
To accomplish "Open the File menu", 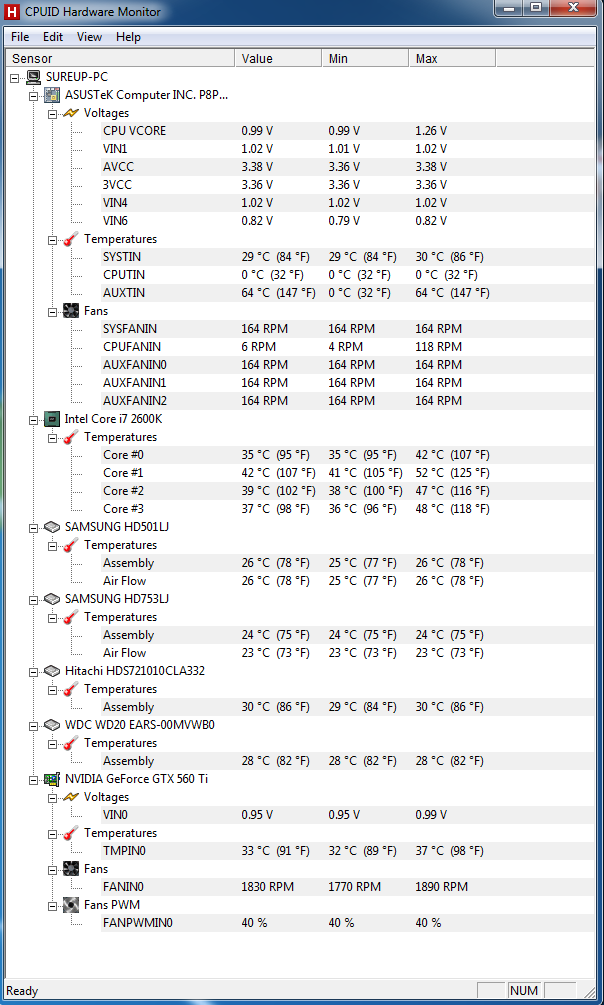I will (21, 37).
